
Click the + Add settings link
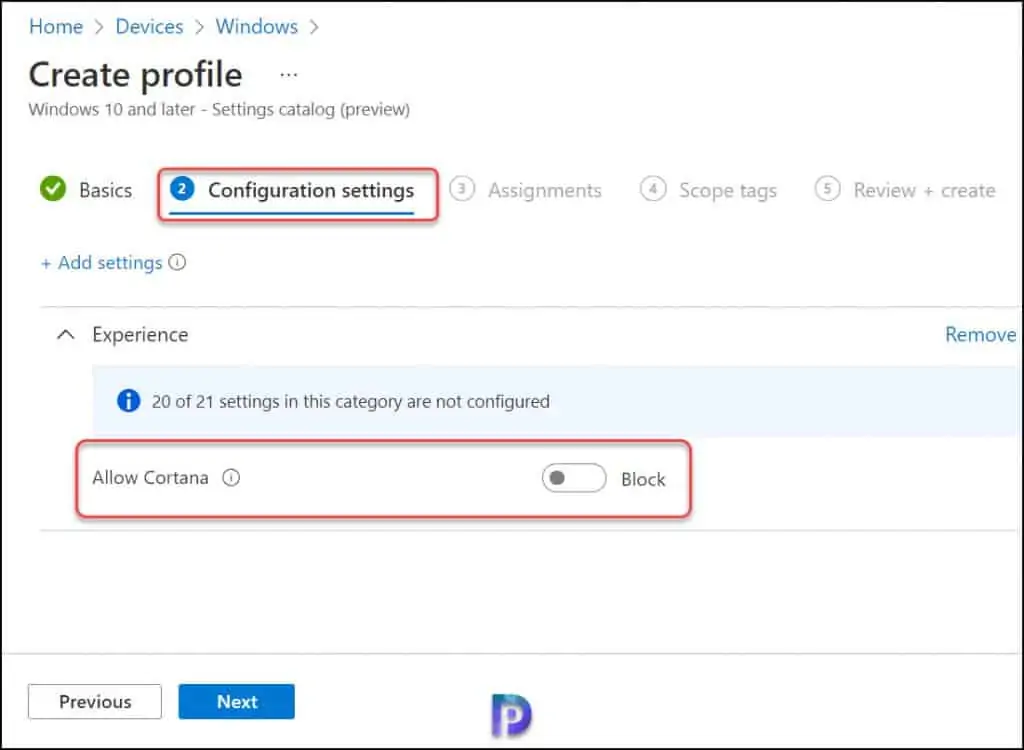tap(101, 263)
